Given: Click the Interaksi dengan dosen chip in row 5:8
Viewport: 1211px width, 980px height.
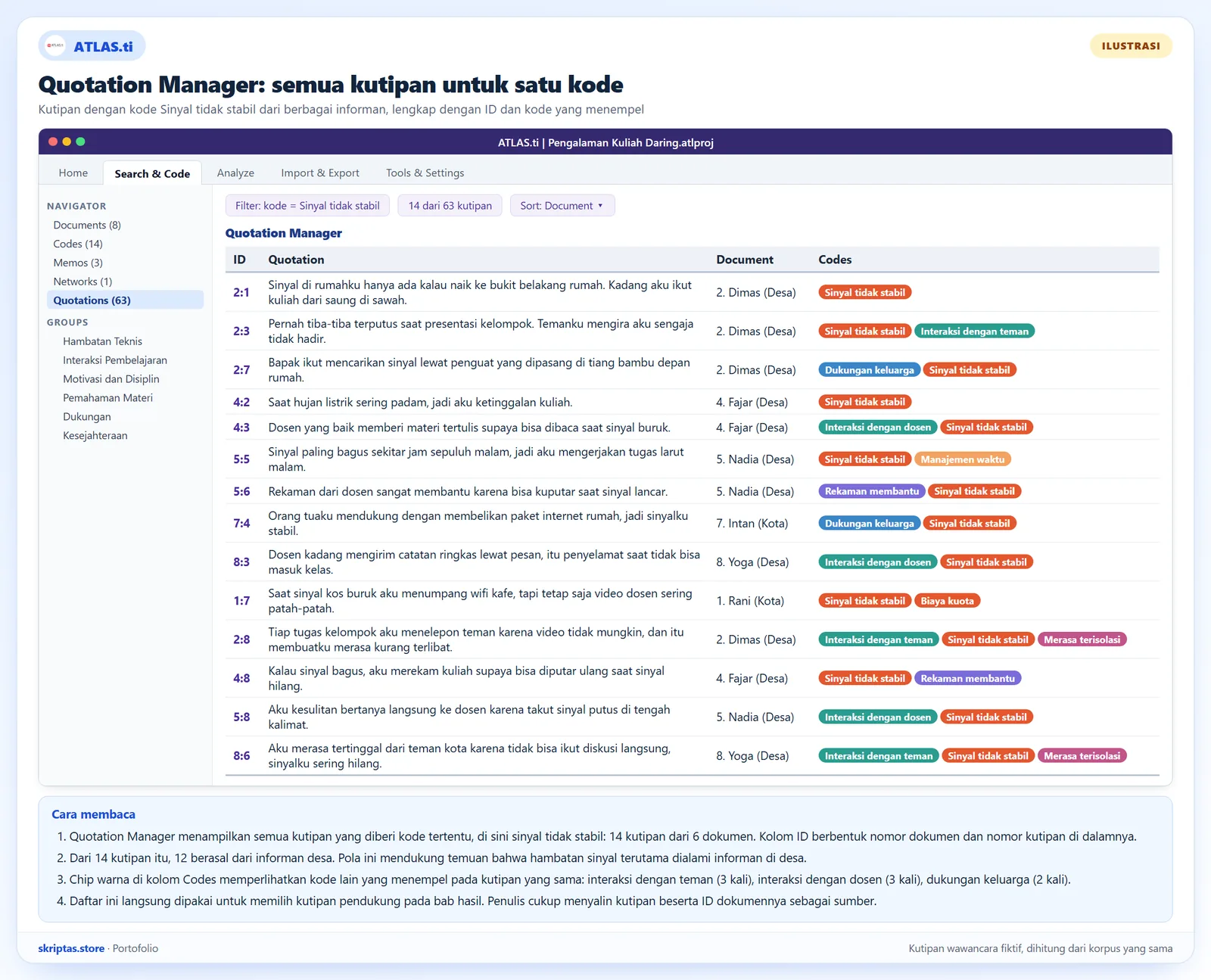Looking at the screenshot, I should (x=877, y=717).
